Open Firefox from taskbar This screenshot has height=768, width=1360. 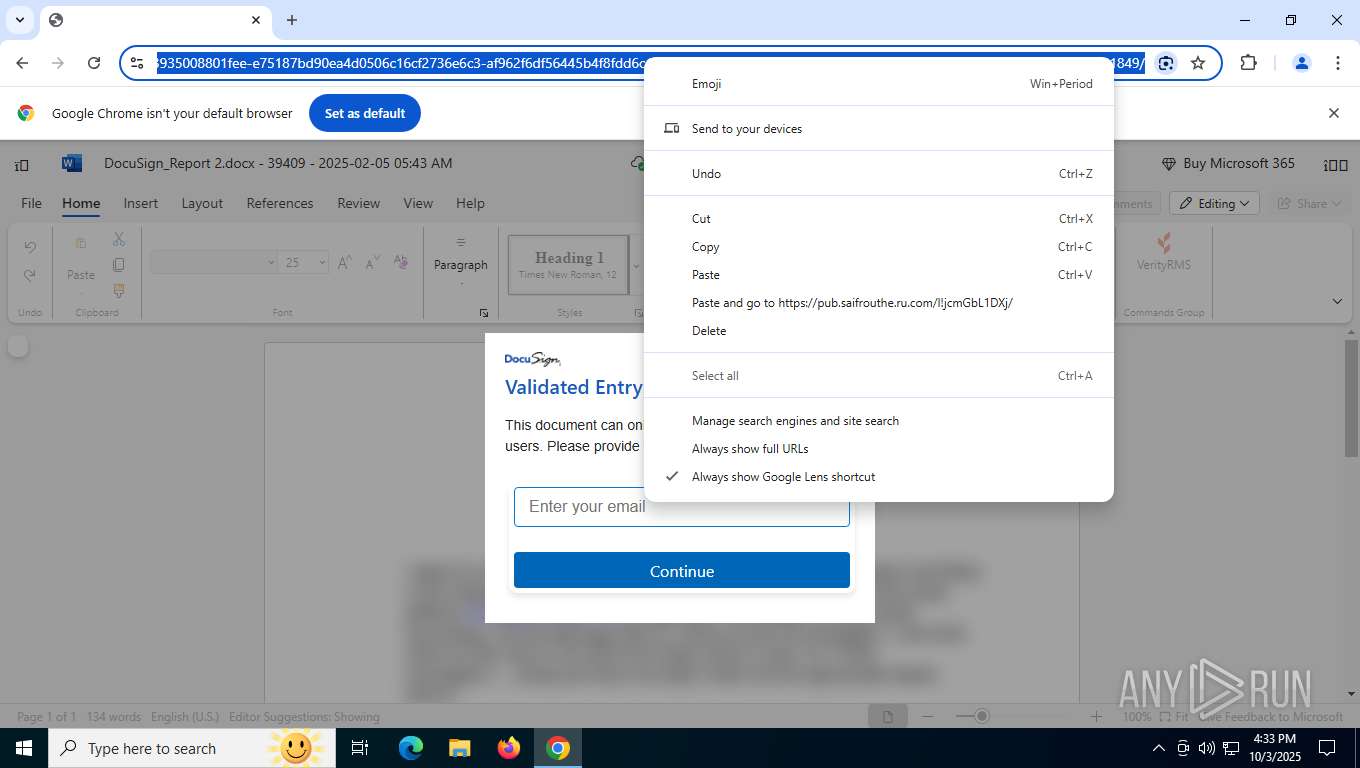click(x=509, y=748)
